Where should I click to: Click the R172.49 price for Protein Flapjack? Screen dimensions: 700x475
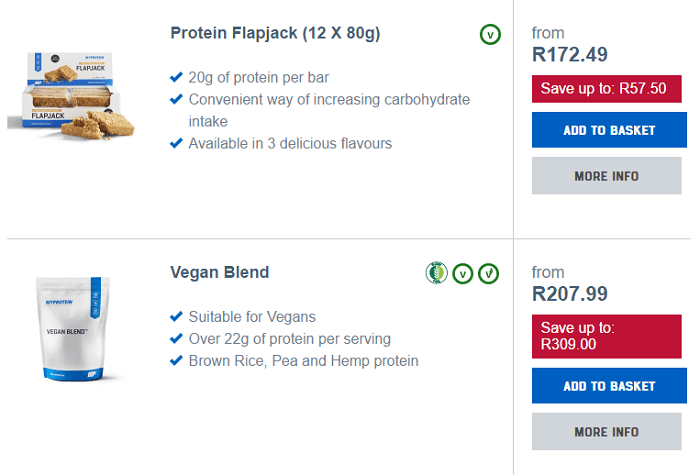point(570,55)
